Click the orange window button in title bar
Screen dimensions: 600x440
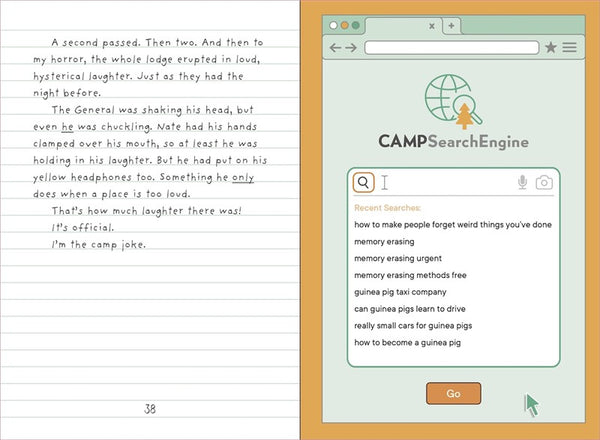click(344, 25)
